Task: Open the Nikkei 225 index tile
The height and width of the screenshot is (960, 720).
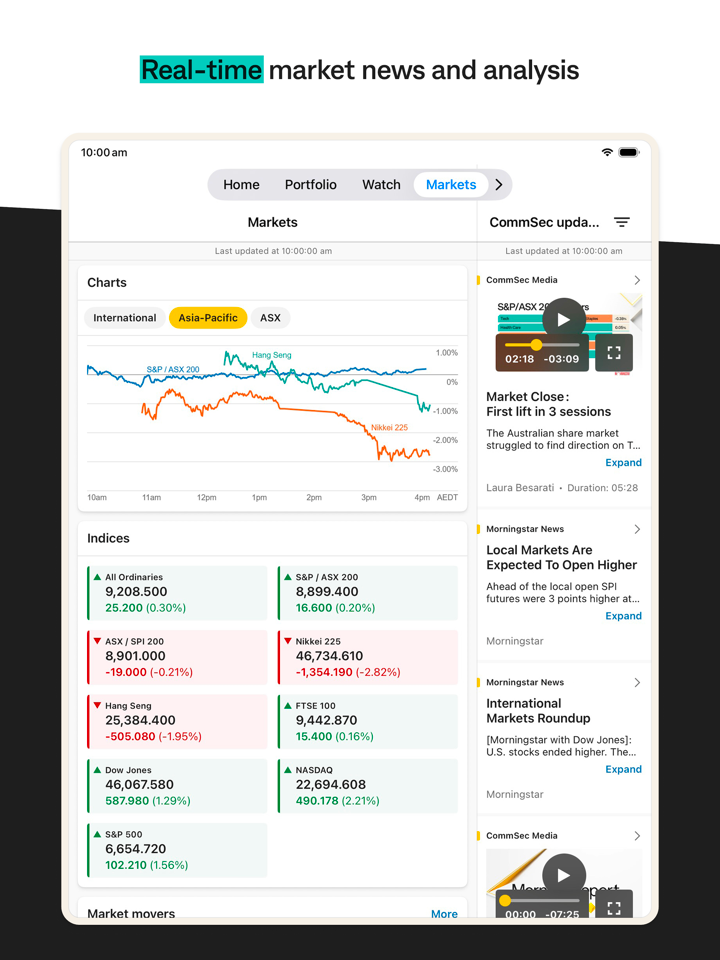Action: [x=367, y=657]
